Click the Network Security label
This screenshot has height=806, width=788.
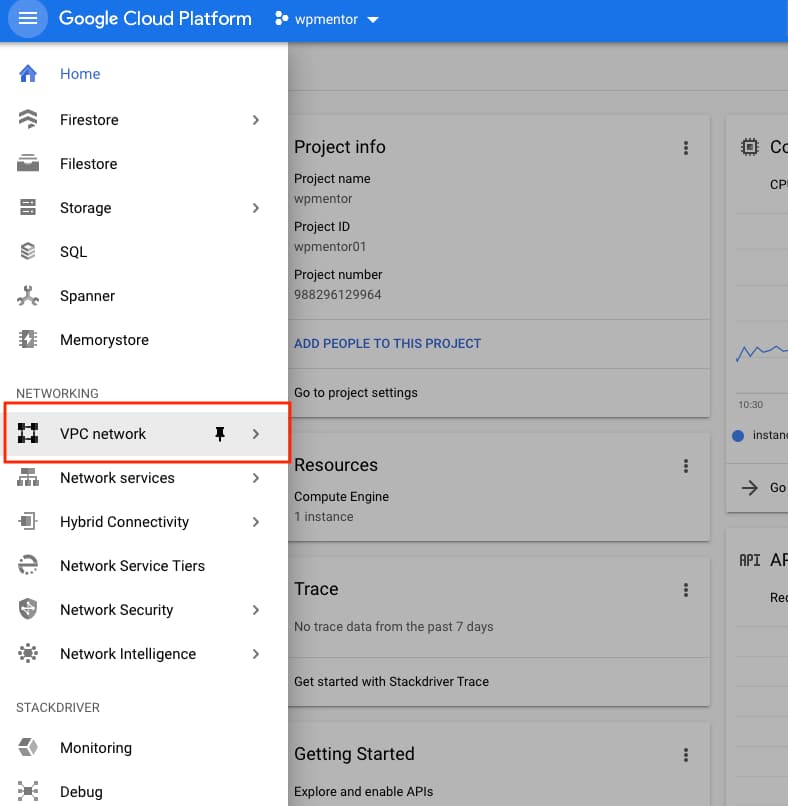tap(117, 610)
